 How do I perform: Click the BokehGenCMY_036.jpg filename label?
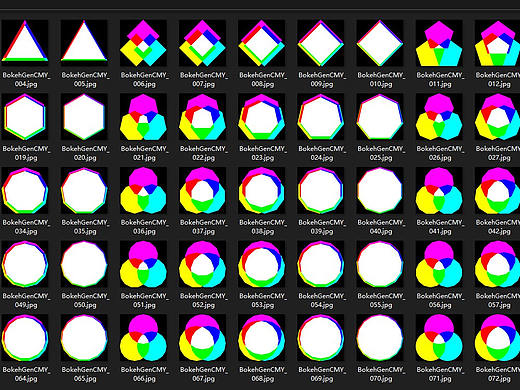click(x=144, y=227)
